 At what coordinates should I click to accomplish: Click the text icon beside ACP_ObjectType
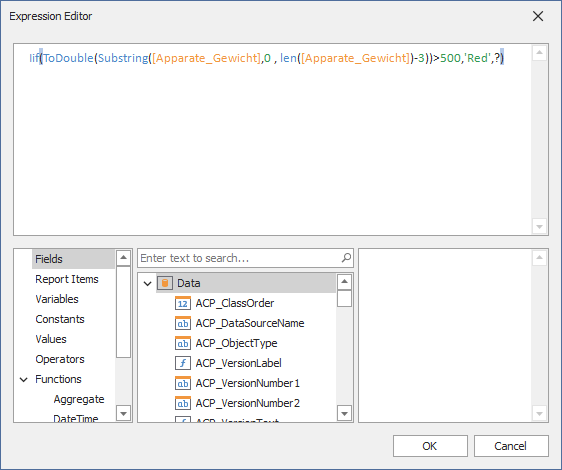point(182,343)
